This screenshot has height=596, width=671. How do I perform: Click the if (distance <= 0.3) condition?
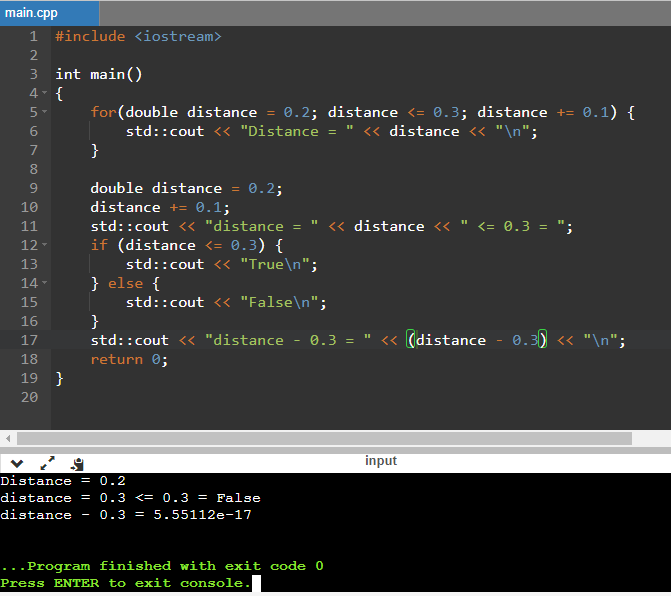pyautogui.click(x=178, y=245)
